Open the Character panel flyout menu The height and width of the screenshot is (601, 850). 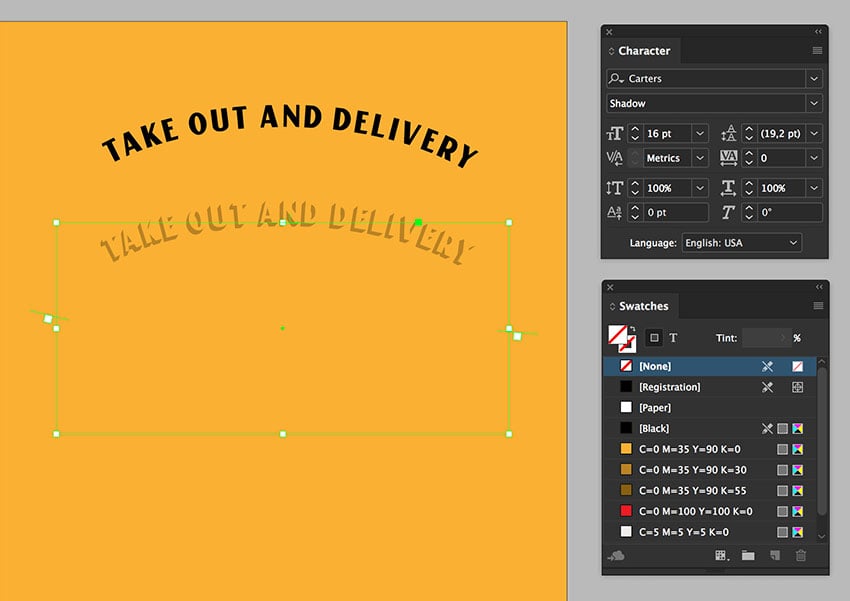pos(817,51)
